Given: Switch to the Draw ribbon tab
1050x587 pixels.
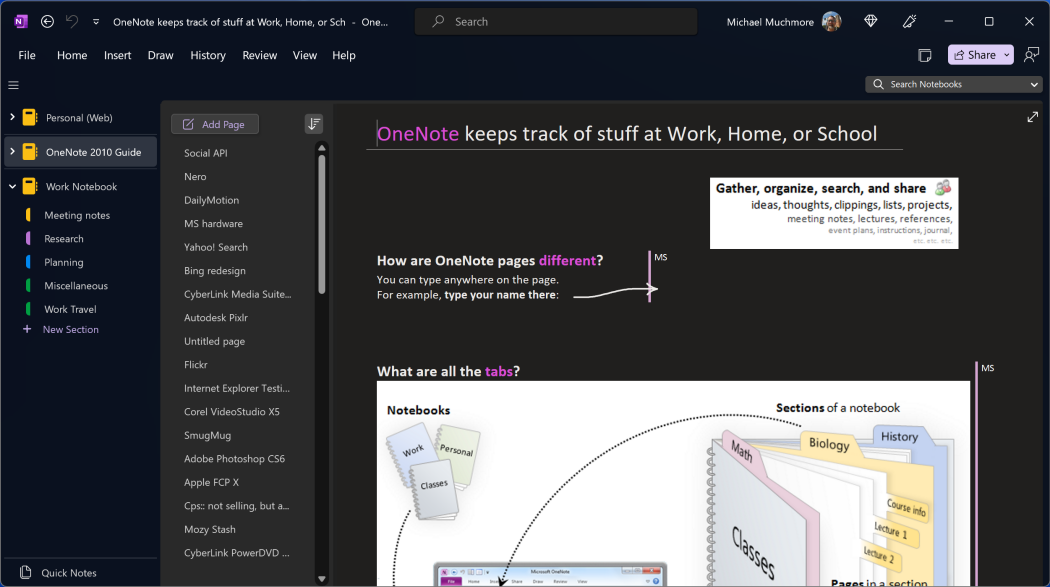Looking at the screenshot, I should click(x=160, y=55).
